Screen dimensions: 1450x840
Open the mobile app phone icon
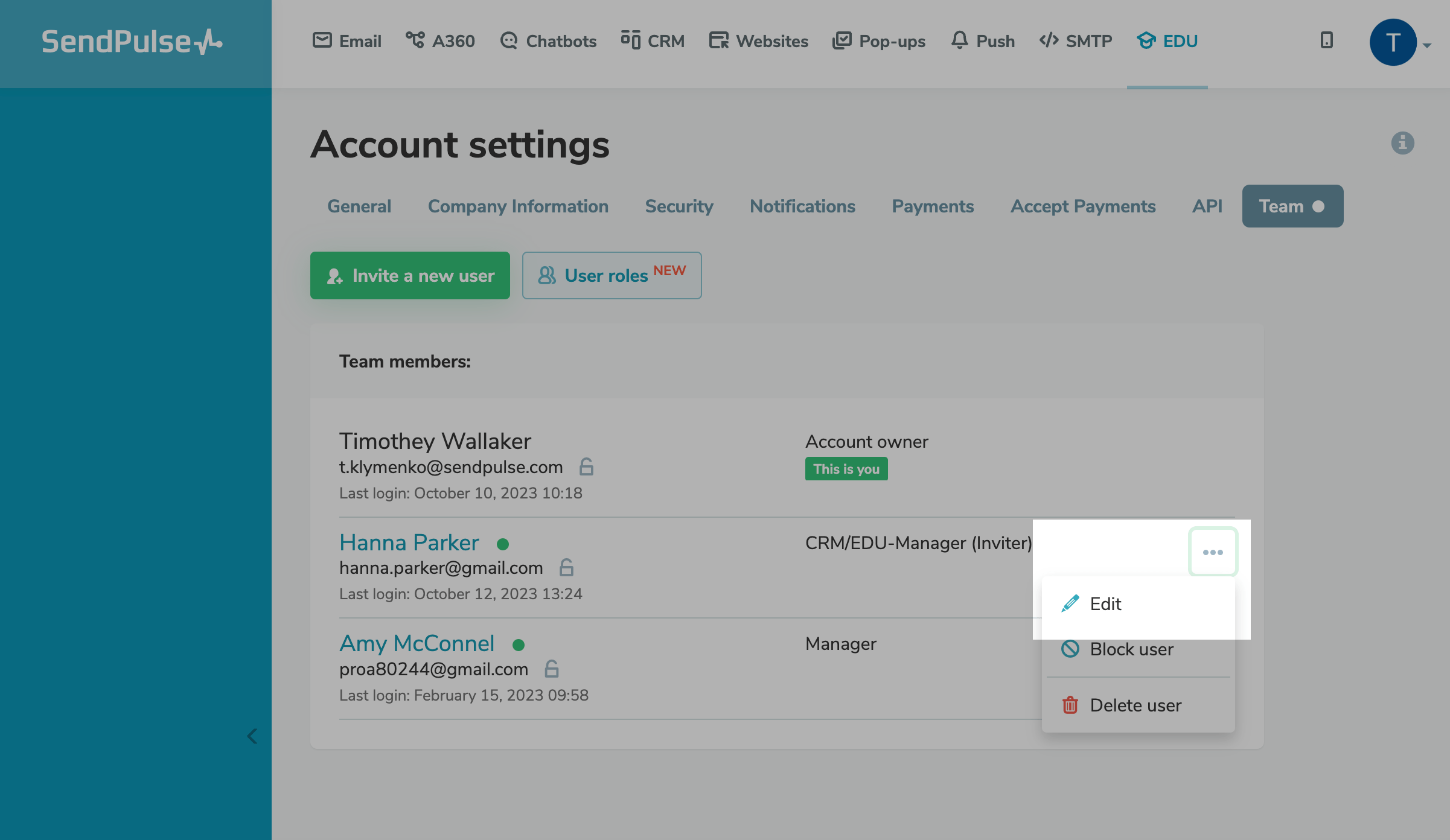pyautogui.click(x=1326, y=40)
